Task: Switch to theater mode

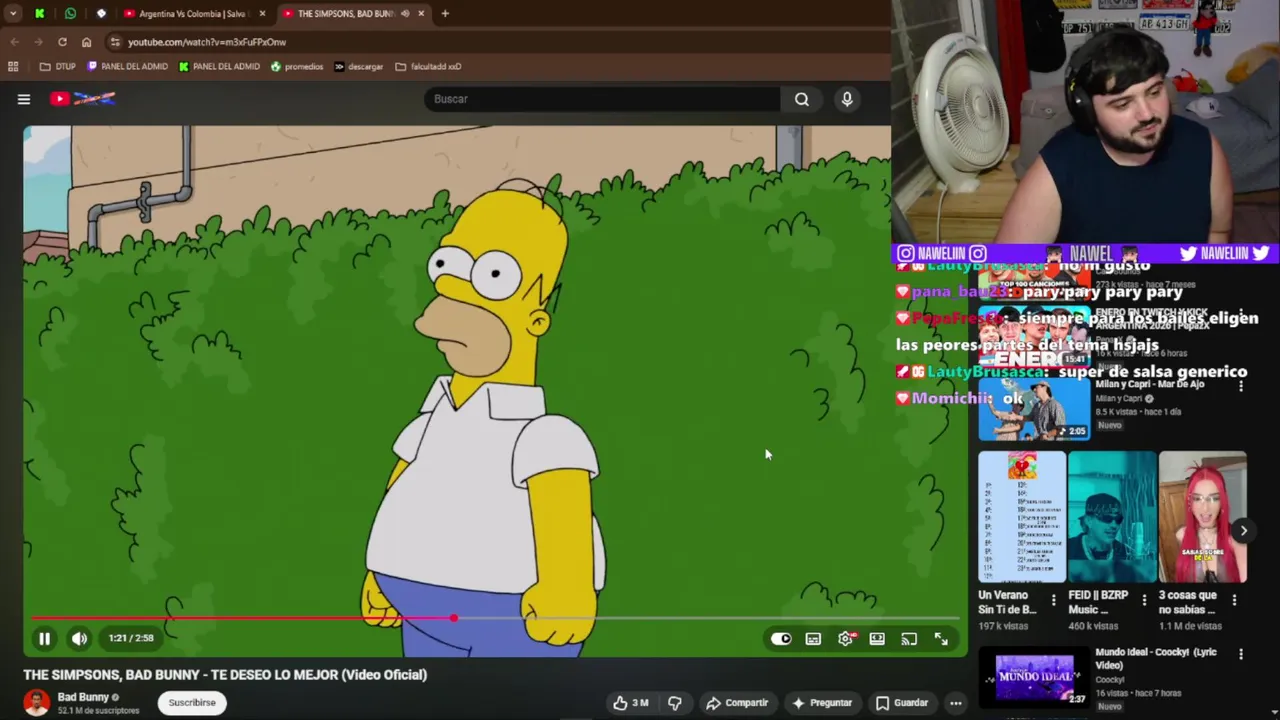Action: (x=877, y=639)
